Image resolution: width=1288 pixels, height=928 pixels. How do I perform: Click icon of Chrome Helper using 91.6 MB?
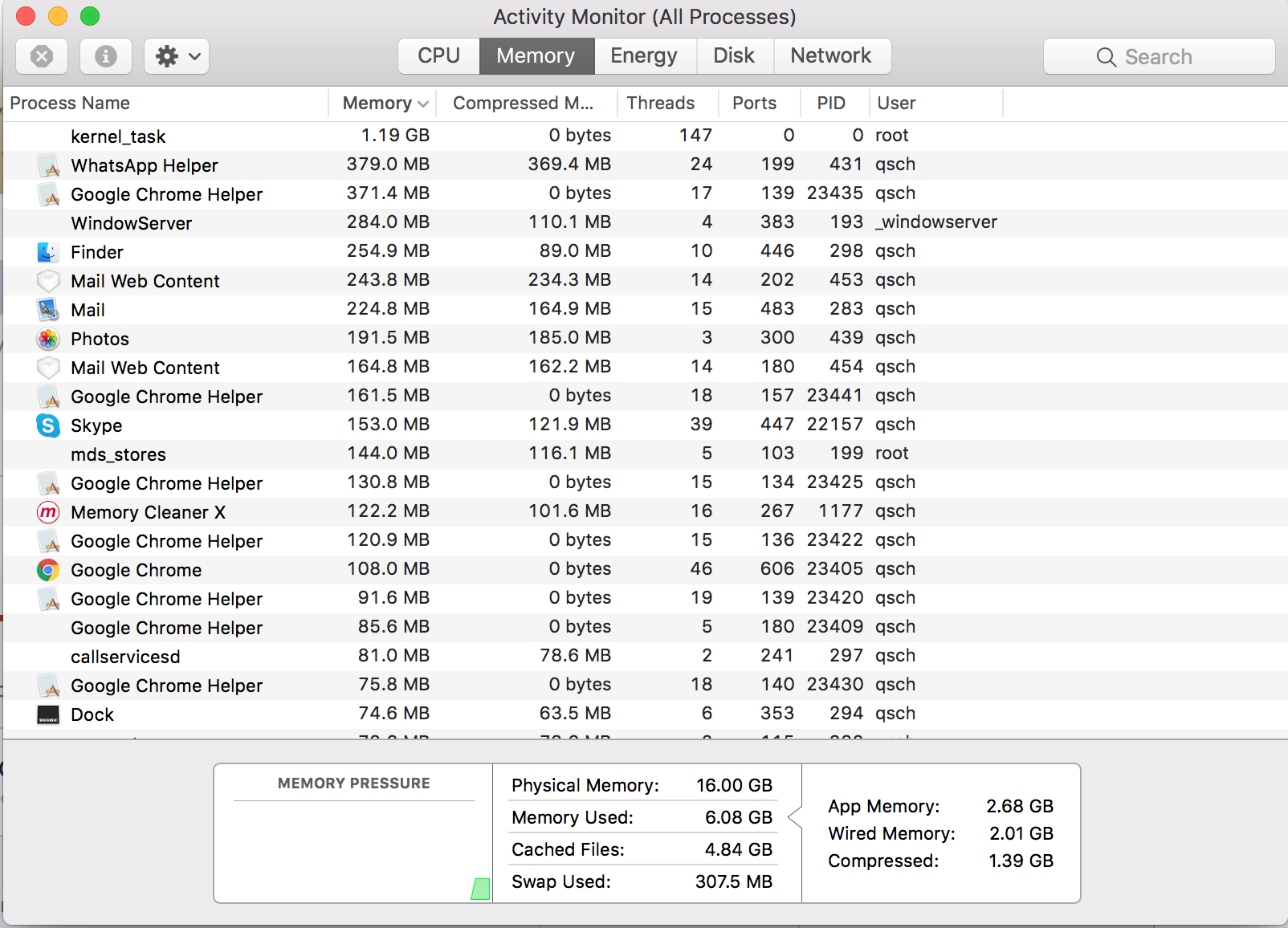49,599
